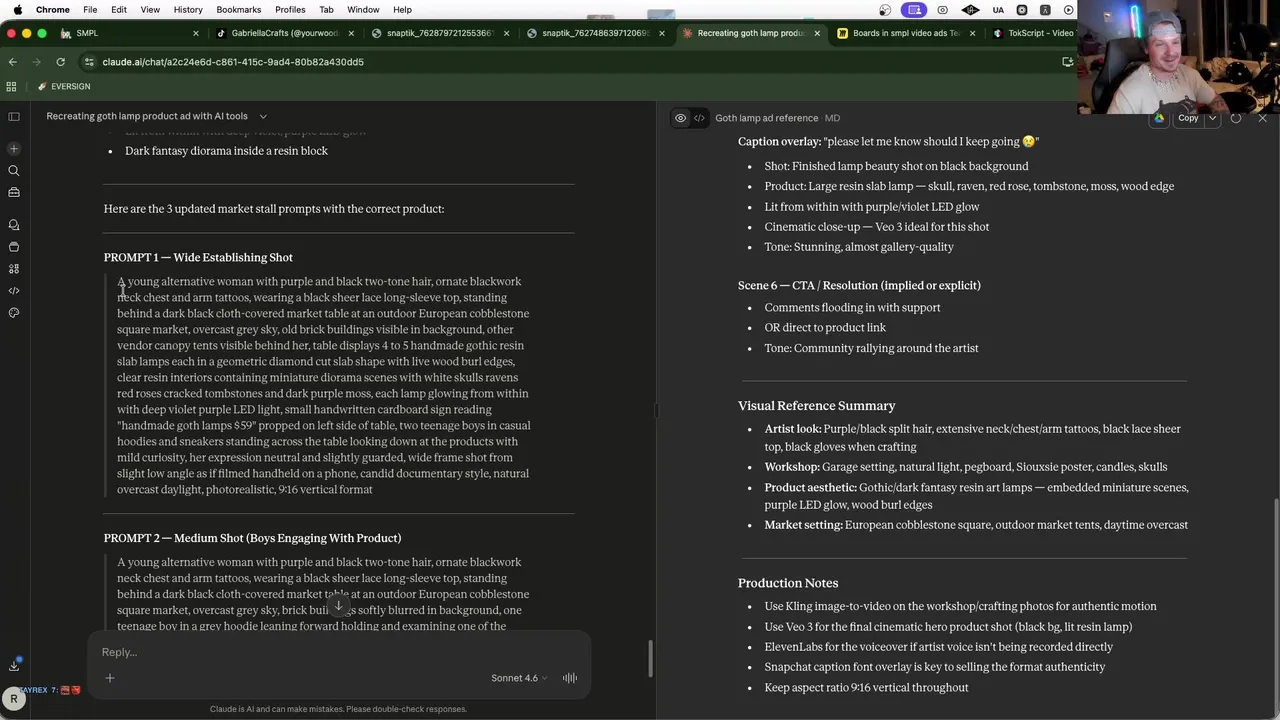Save the artifact to Google Drive
1280x720 pixels.
[x=1159, y=118]
